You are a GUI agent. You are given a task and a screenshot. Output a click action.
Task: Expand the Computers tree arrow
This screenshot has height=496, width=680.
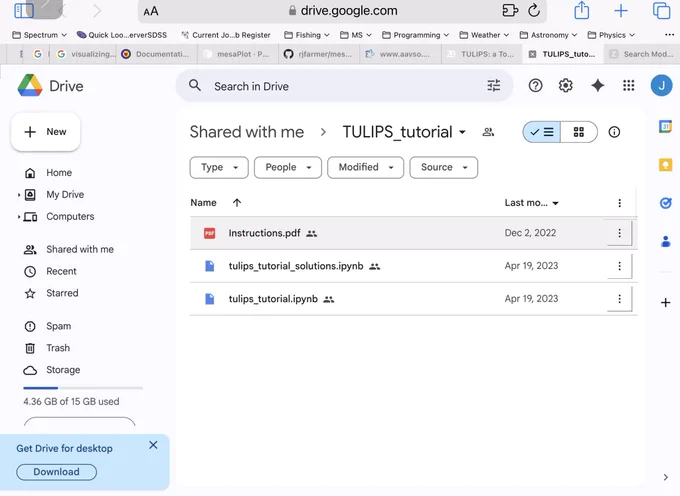tap(19, 217)
